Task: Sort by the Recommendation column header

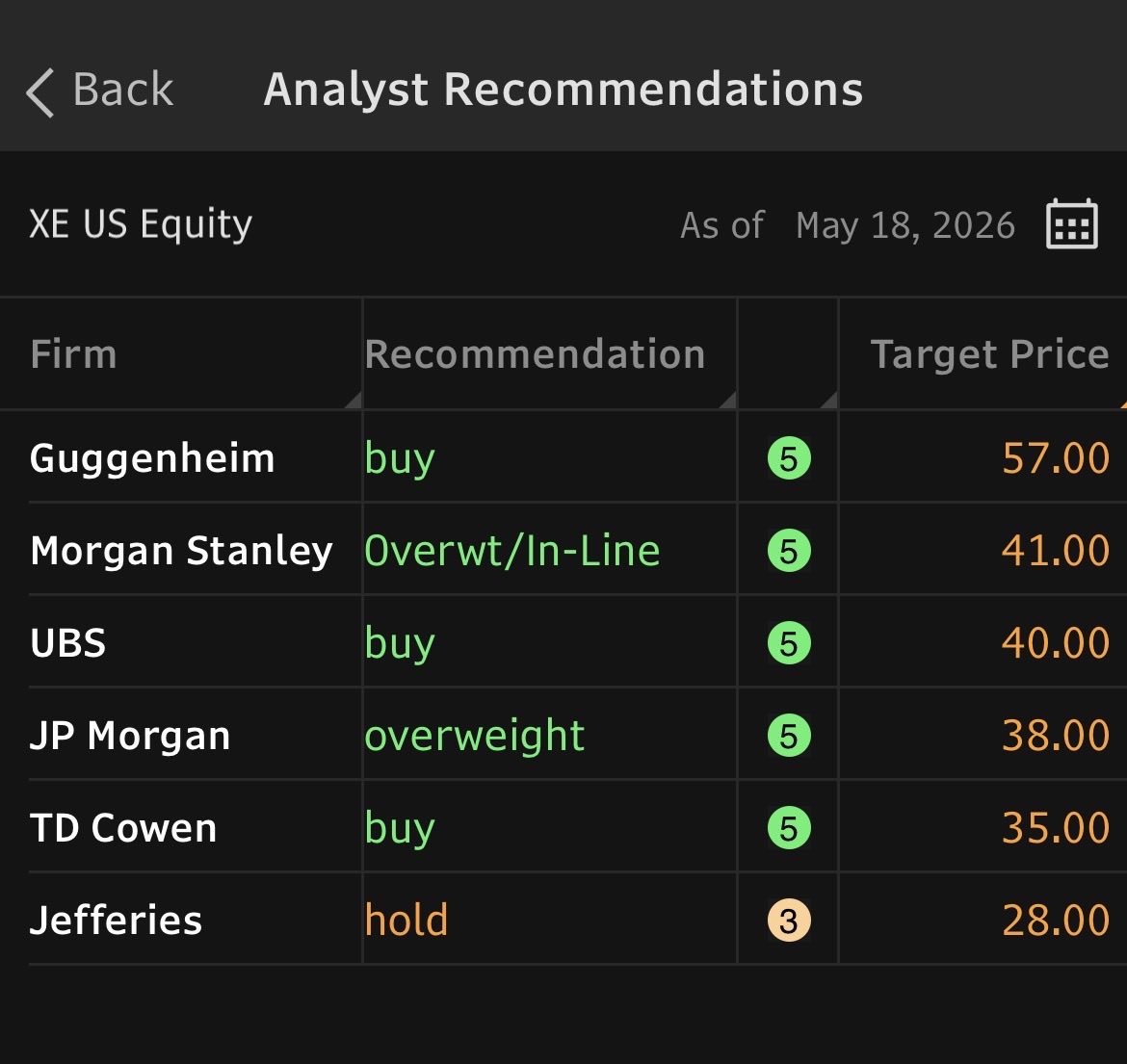Action: click(550, 354)
